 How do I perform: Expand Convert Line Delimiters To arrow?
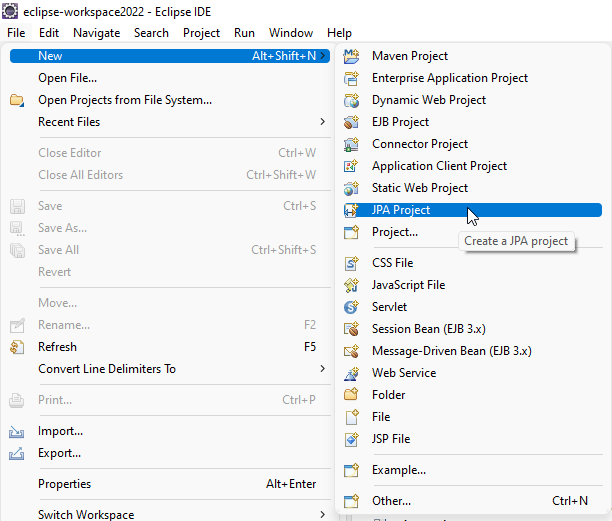[323, 368]
